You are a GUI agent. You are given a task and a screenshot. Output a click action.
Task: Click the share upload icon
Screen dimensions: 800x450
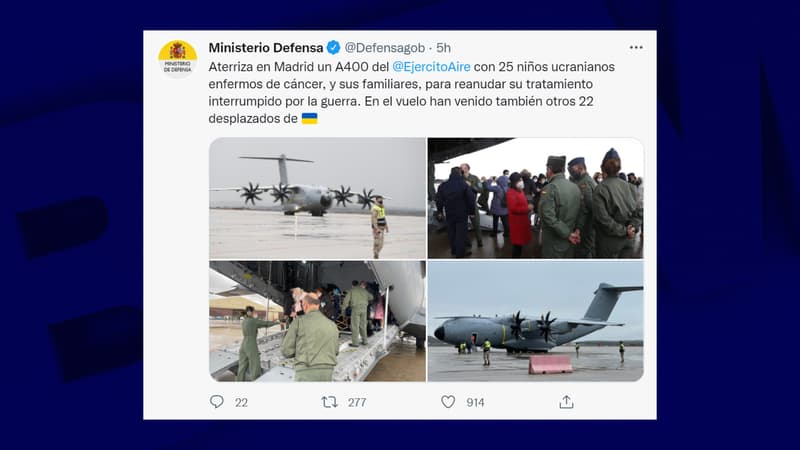[x=566, y=402]
